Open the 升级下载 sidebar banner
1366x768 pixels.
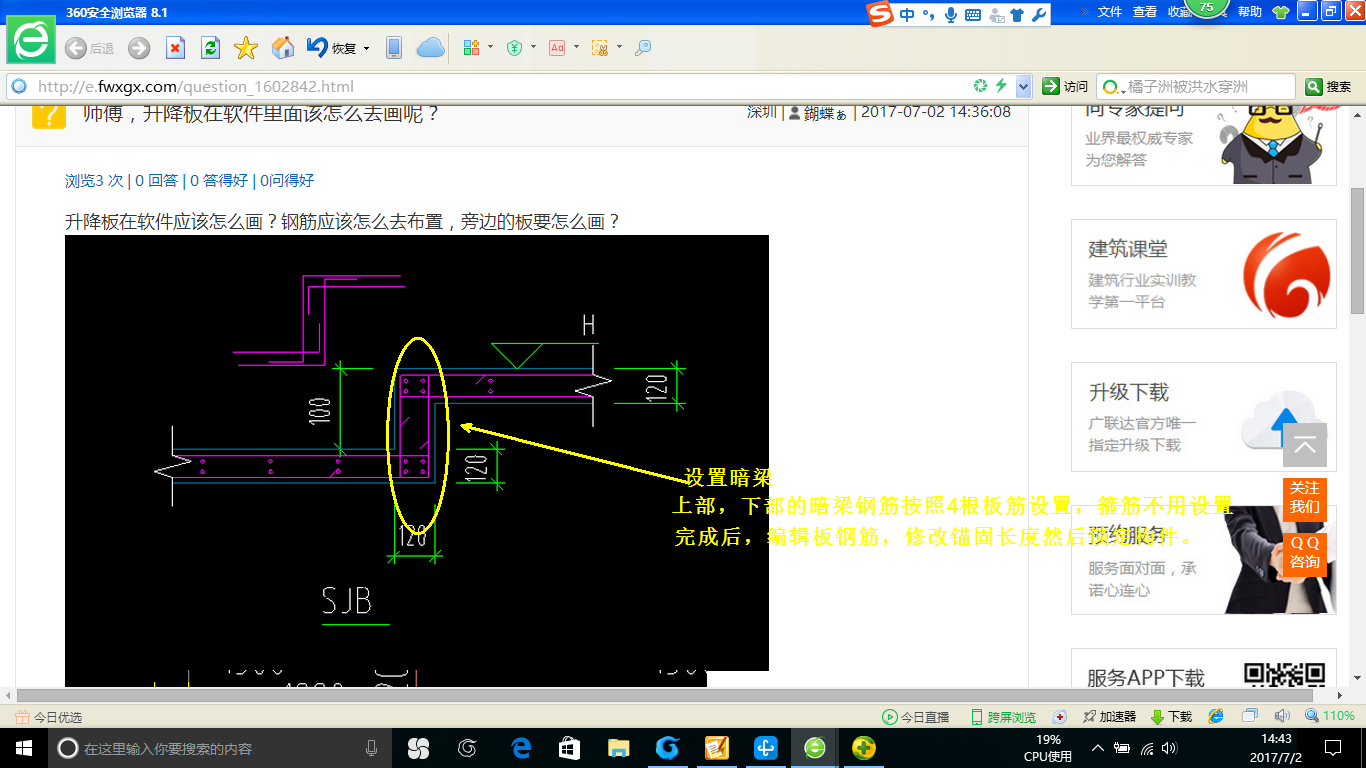1204,417
